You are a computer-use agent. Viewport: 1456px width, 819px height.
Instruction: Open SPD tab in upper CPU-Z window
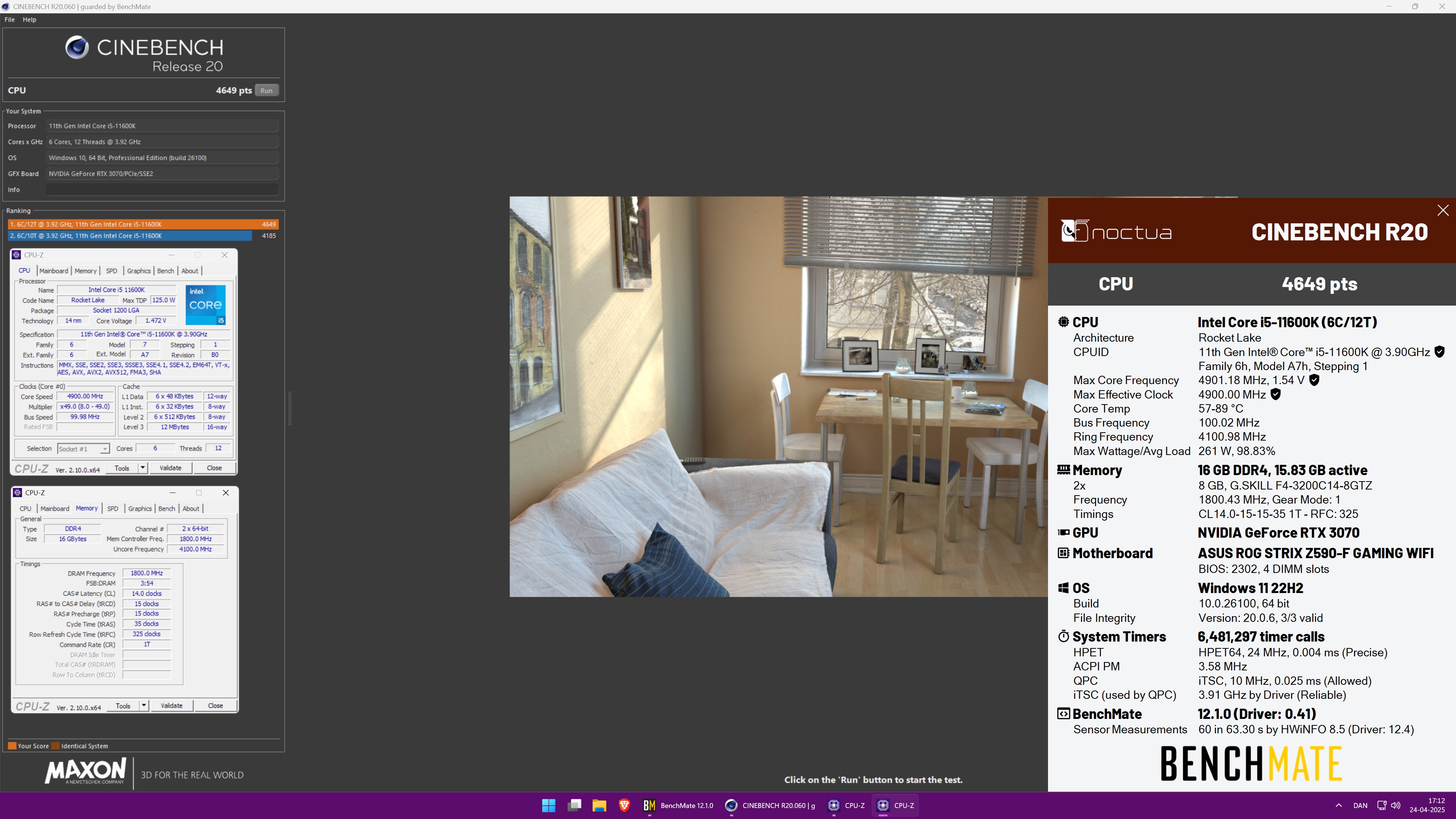click(111, 271)
